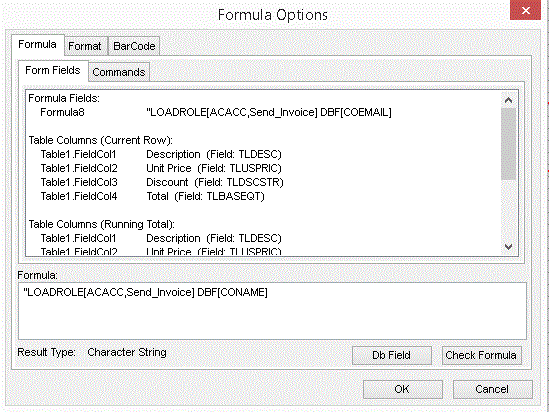Dismiss with the Cancel button

(x=493, y=389)
